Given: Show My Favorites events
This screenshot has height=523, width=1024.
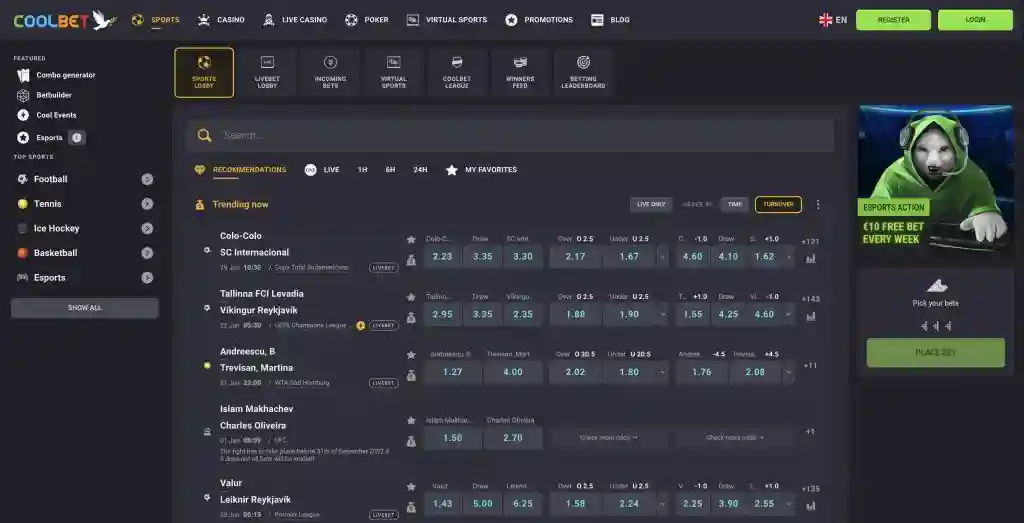Looking at the screenshot, I should (481, 170).
